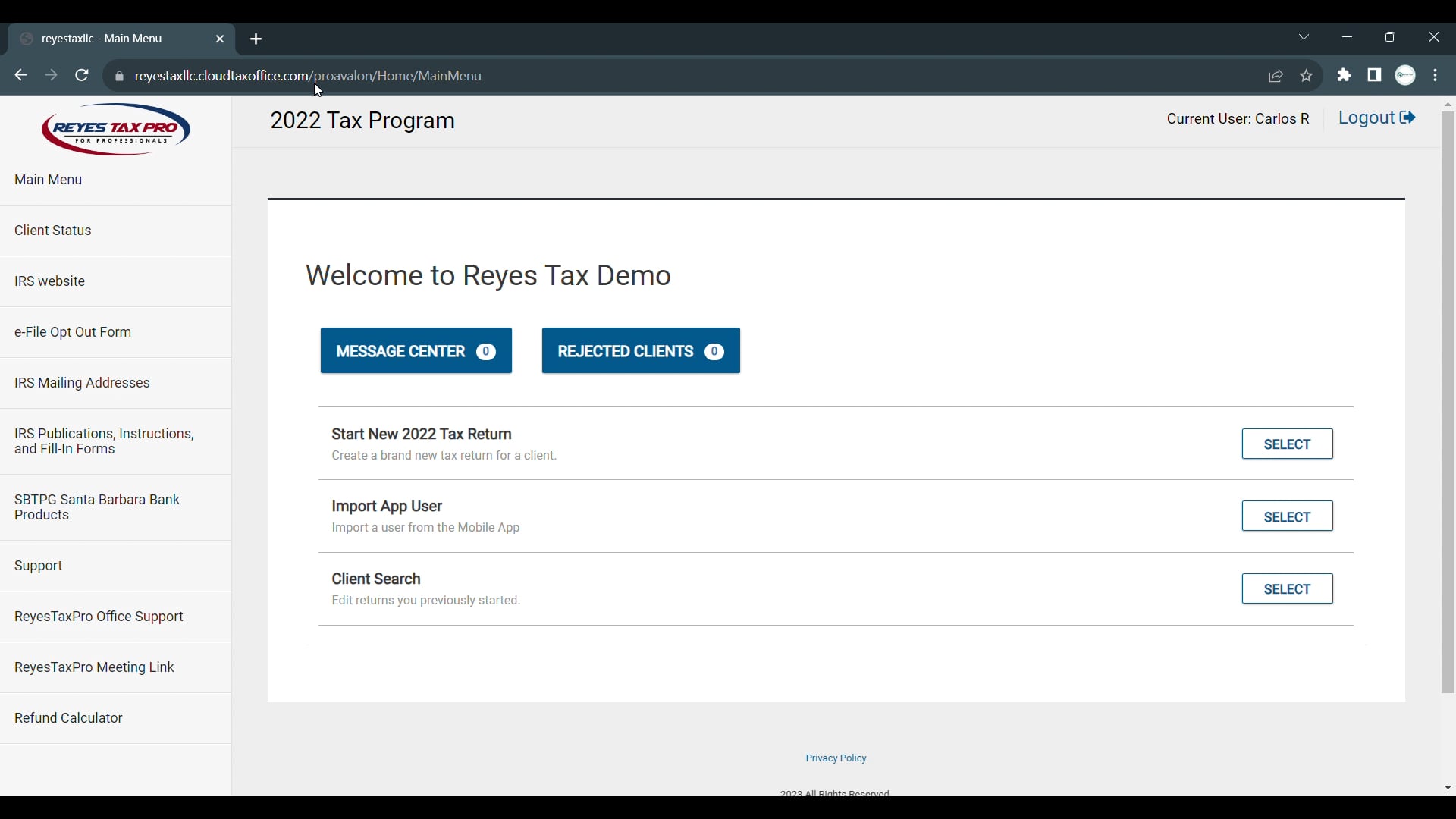Expand the tab search dropdown arrow
The width and height of the screenshot is (1456, 819).
(x=1304, y=37)
